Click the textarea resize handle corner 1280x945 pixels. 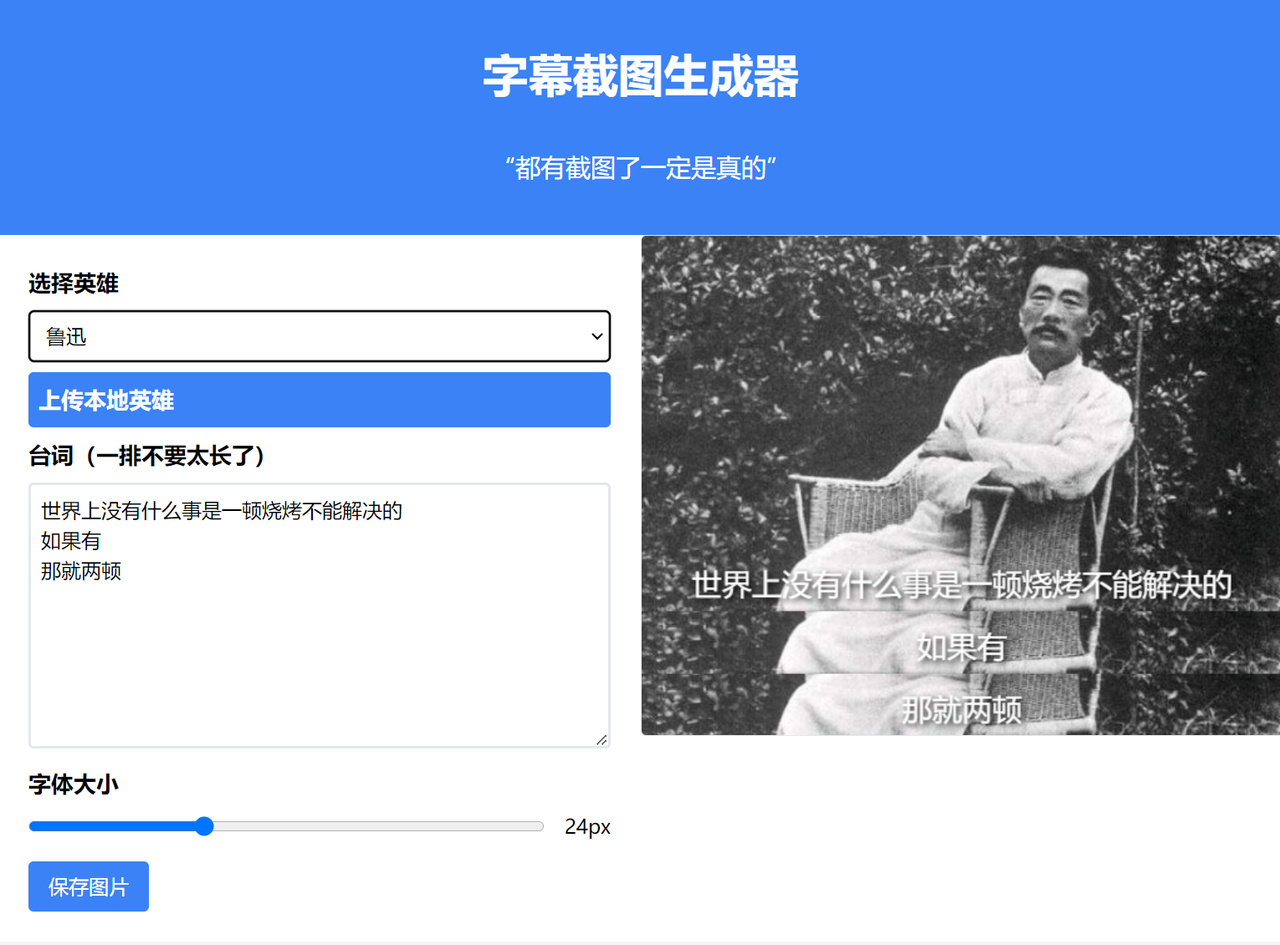point(601,739)
